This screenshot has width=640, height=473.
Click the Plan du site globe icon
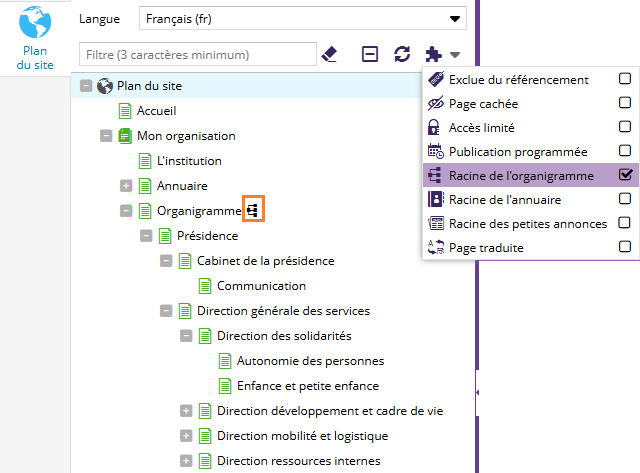click(x=37, y=20)
